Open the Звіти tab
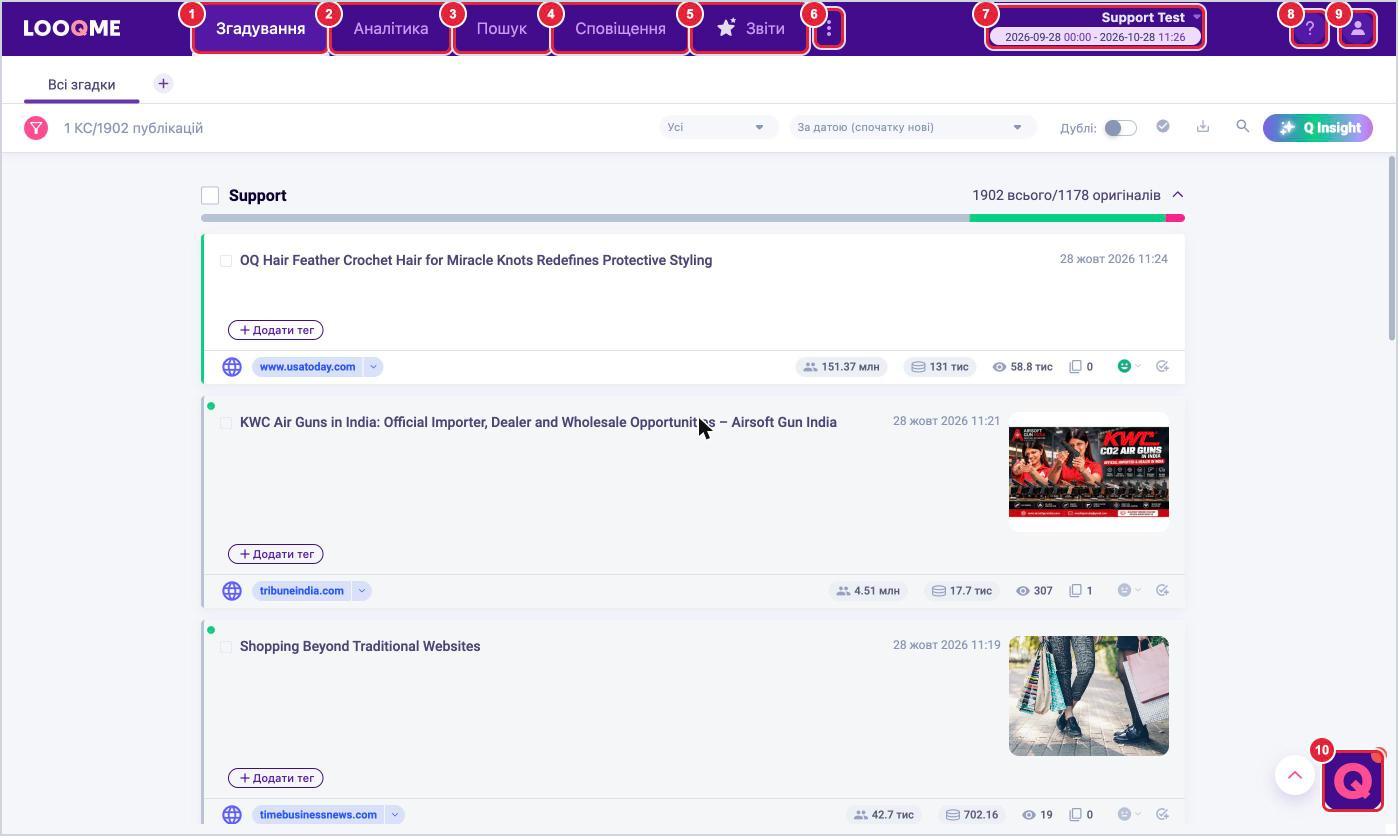This screenshot has height=836, width=1398. coord(750,29)
